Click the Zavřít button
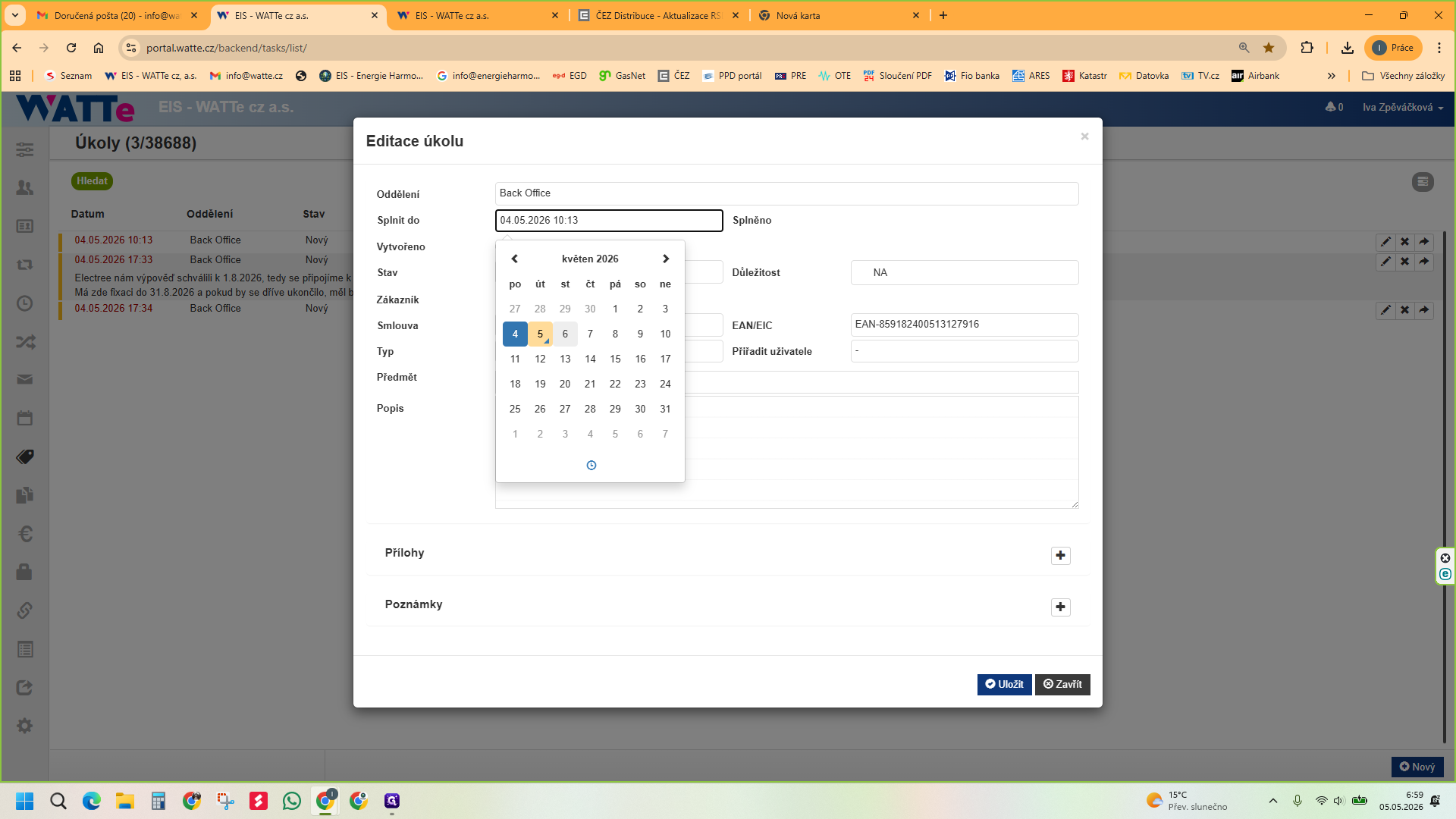The height and width of the screenshot is (819, 1456). (x=1062, y=684)
